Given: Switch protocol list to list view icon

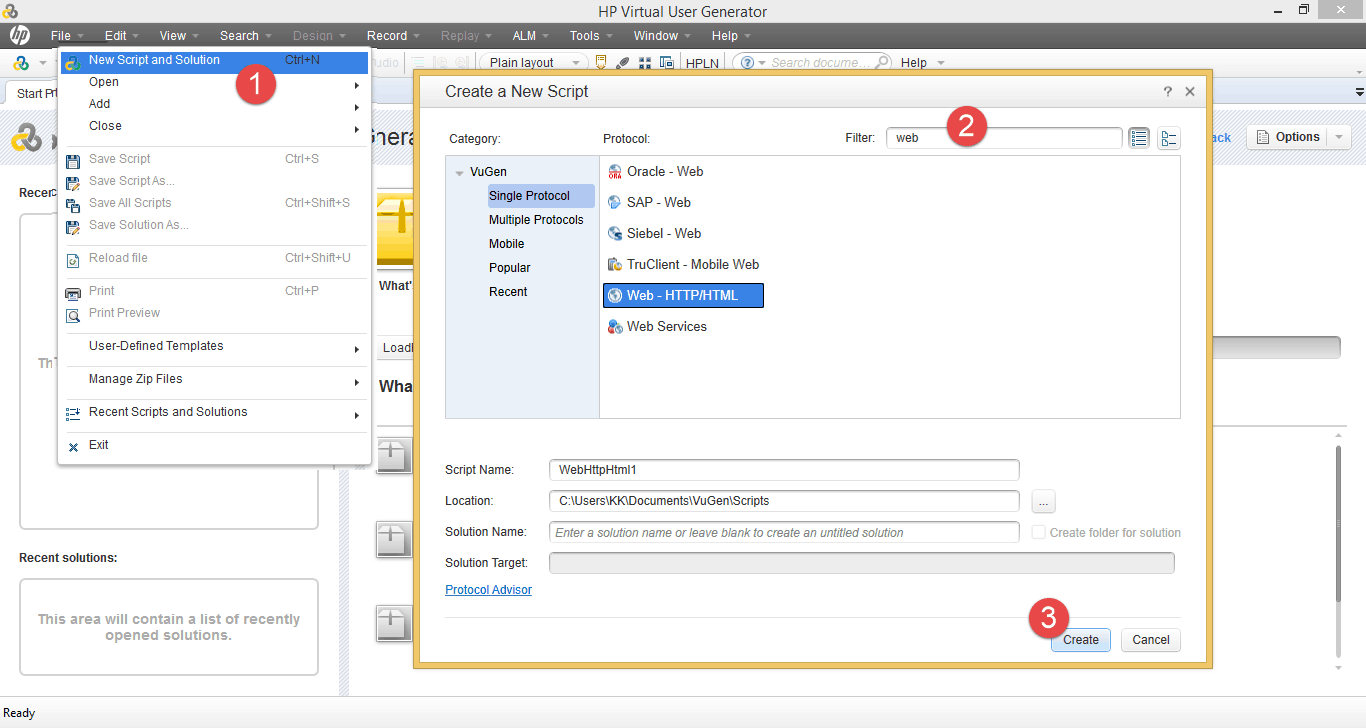Looking at the screenshot, I should [x=1139, y=138].
